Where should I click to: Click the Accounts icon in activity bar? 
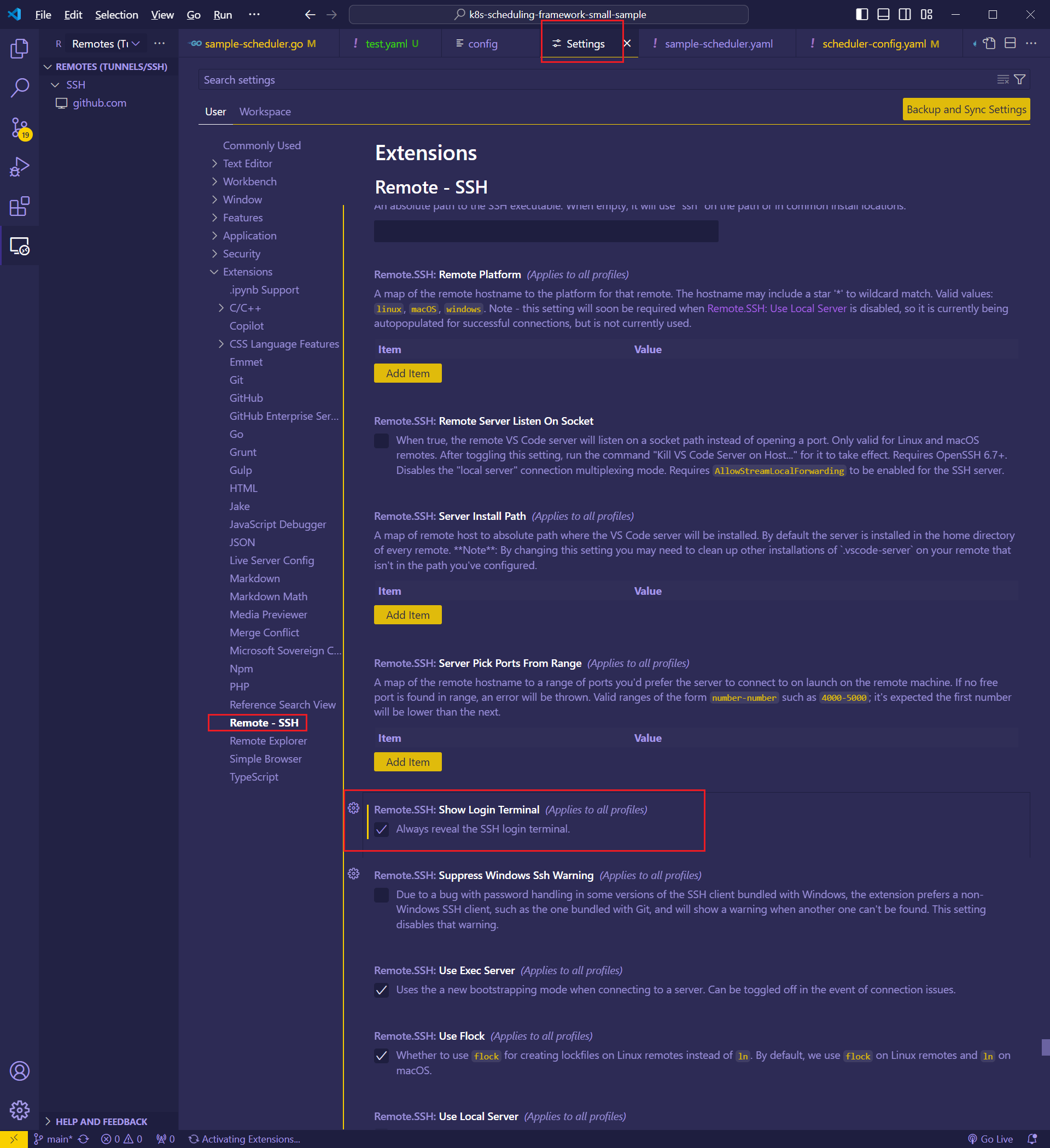pos(19,1070)
